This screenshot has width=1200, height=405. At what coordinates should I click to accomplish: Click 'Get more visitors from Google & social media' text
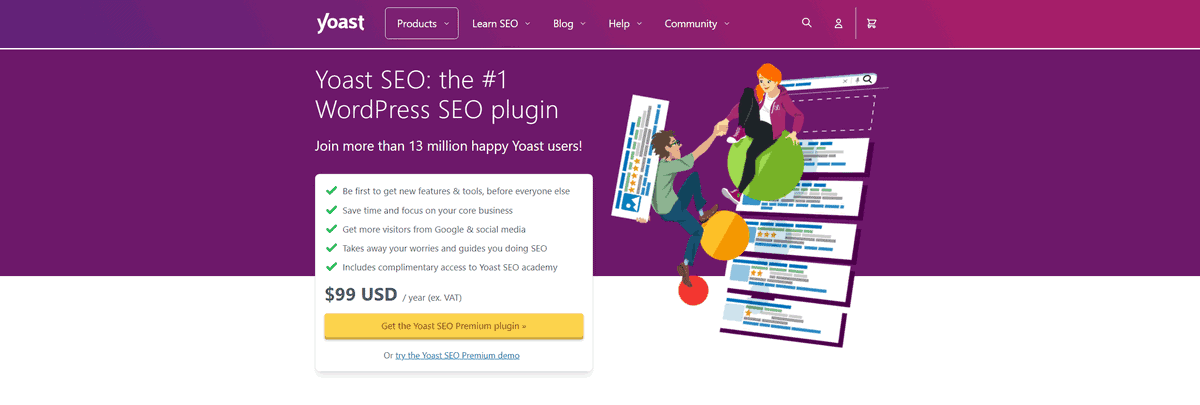pyautogui.click(x=434, y=230)
